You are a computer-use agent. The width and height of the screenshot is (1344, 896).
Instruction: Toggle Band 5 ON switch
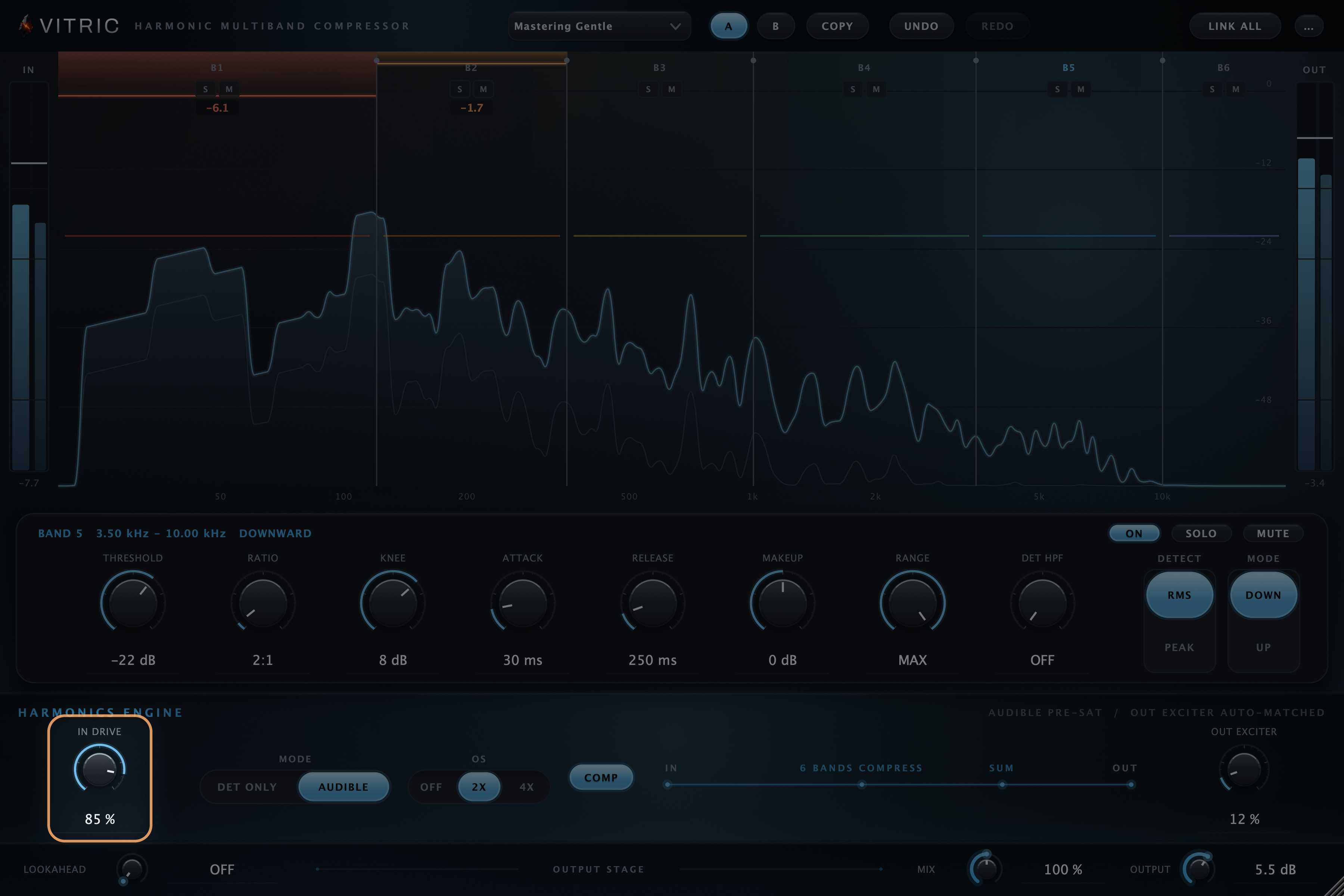tap(1134, 533)
